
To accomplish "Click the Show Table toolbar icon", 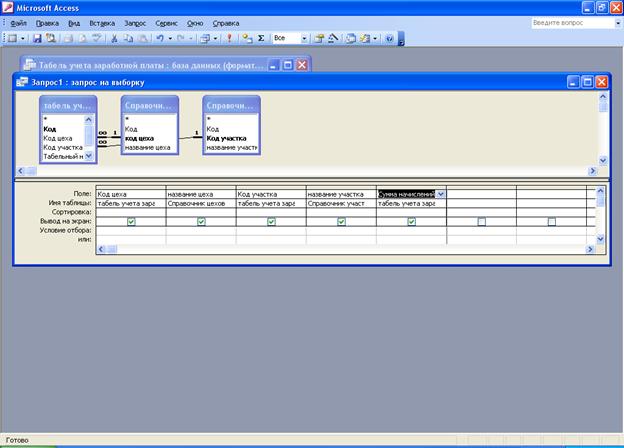I will pos(246,39).
